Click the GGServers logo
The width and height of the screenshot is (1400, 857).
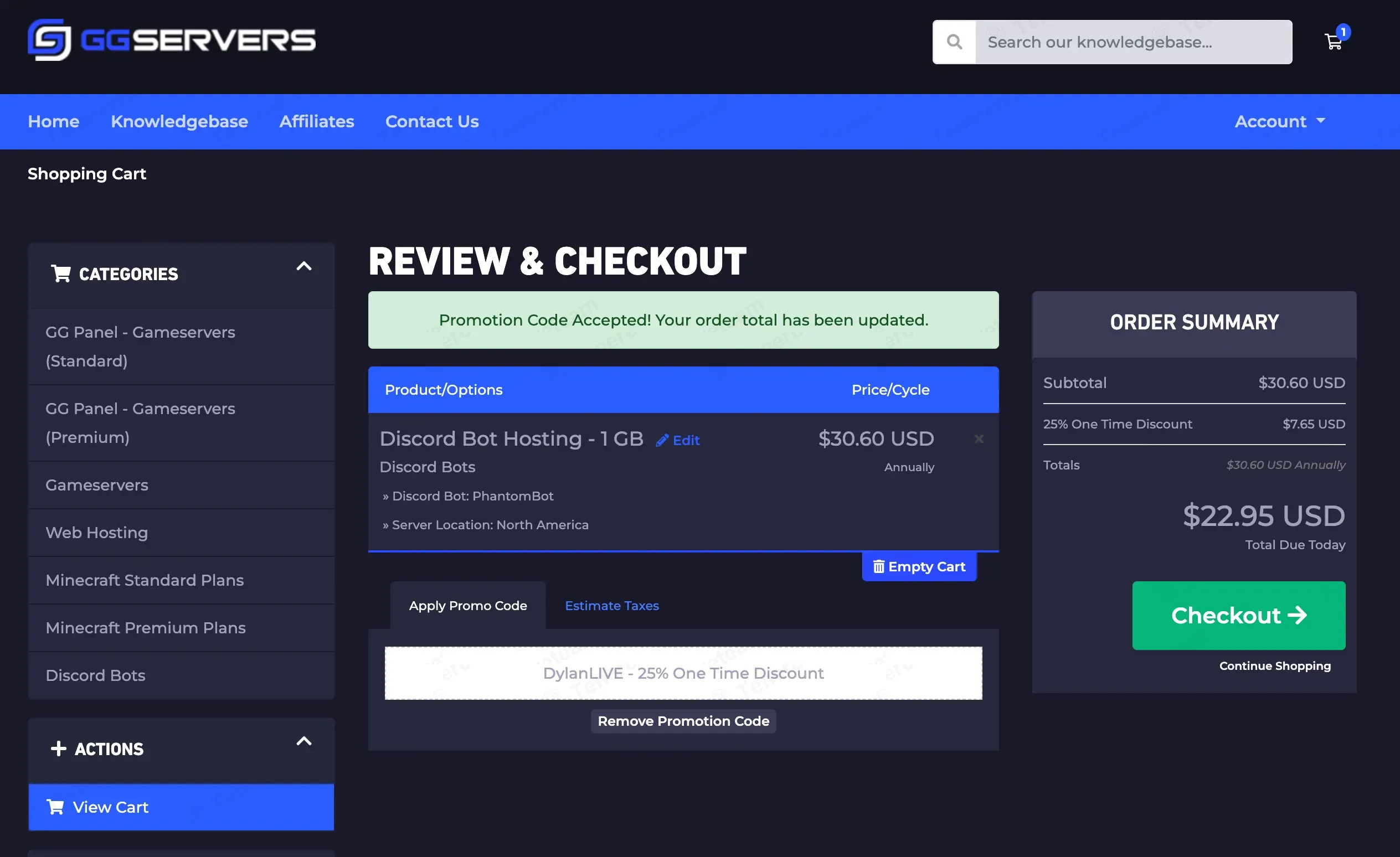pos(171,40)
